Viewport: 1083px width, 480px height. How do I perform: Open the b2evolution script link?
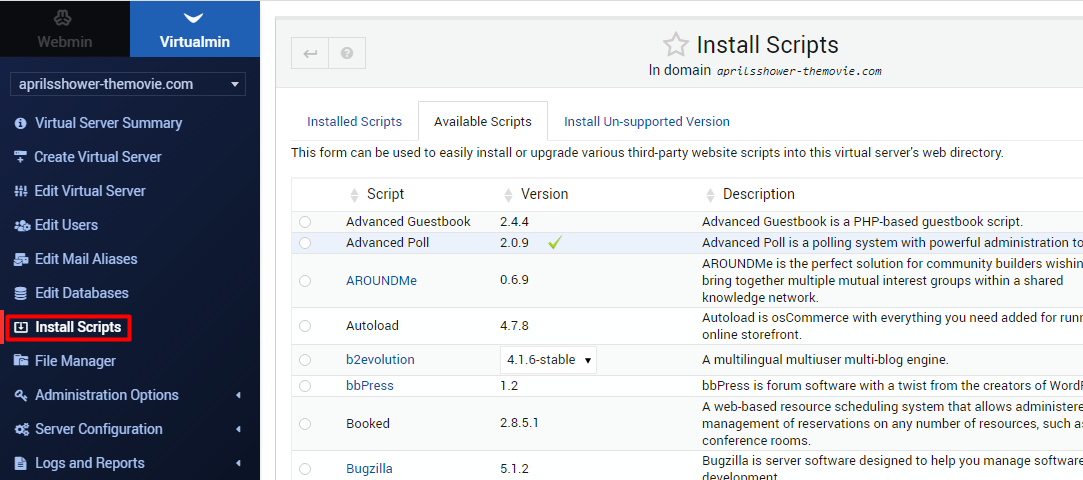click(381, 360)
